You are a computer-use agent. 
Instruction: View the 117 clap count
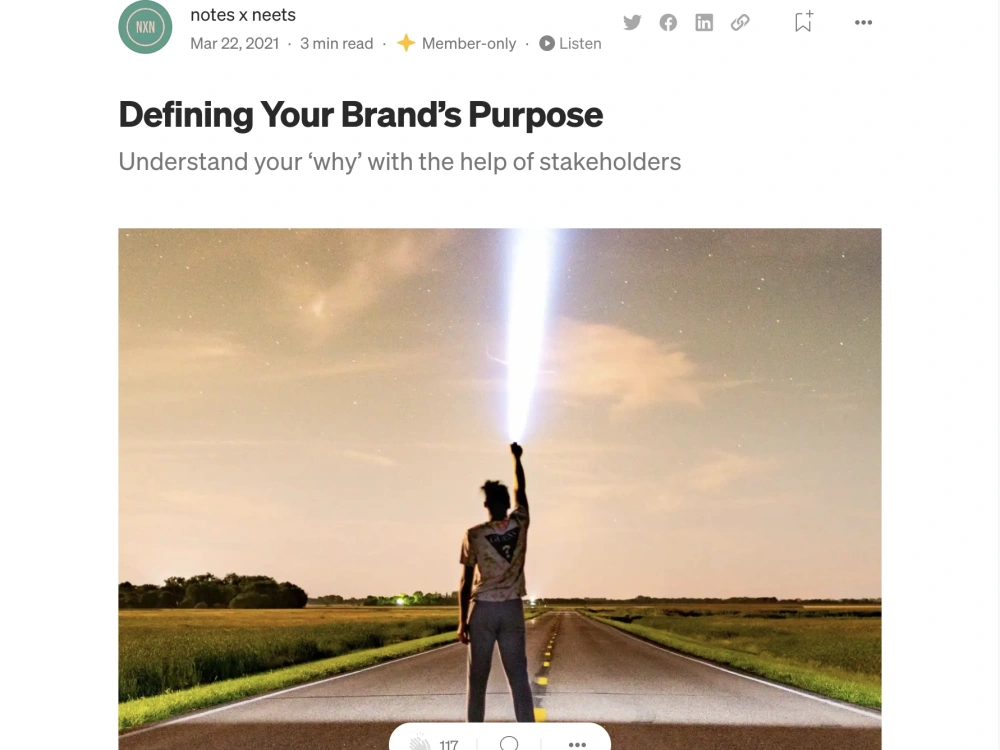coord(449,743)
